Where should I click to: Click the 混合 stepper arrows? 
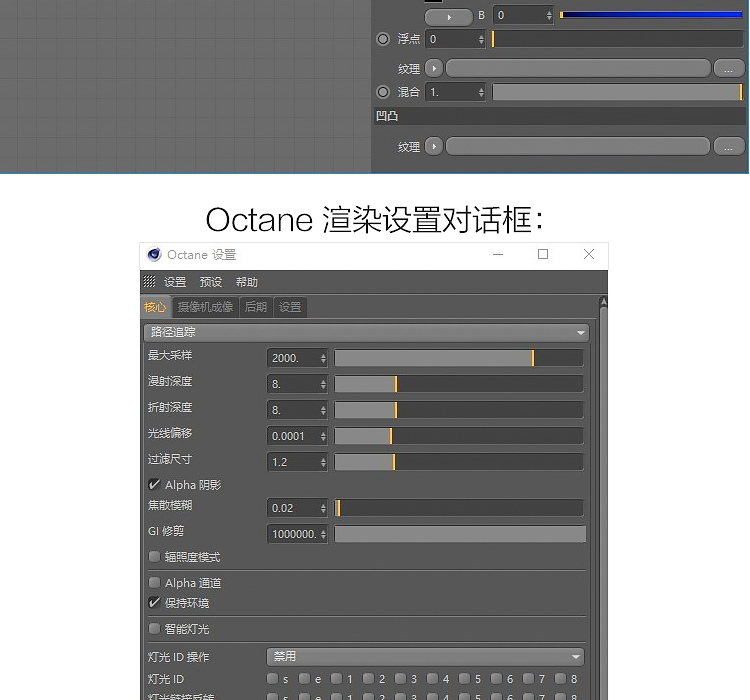pos(481,92)
